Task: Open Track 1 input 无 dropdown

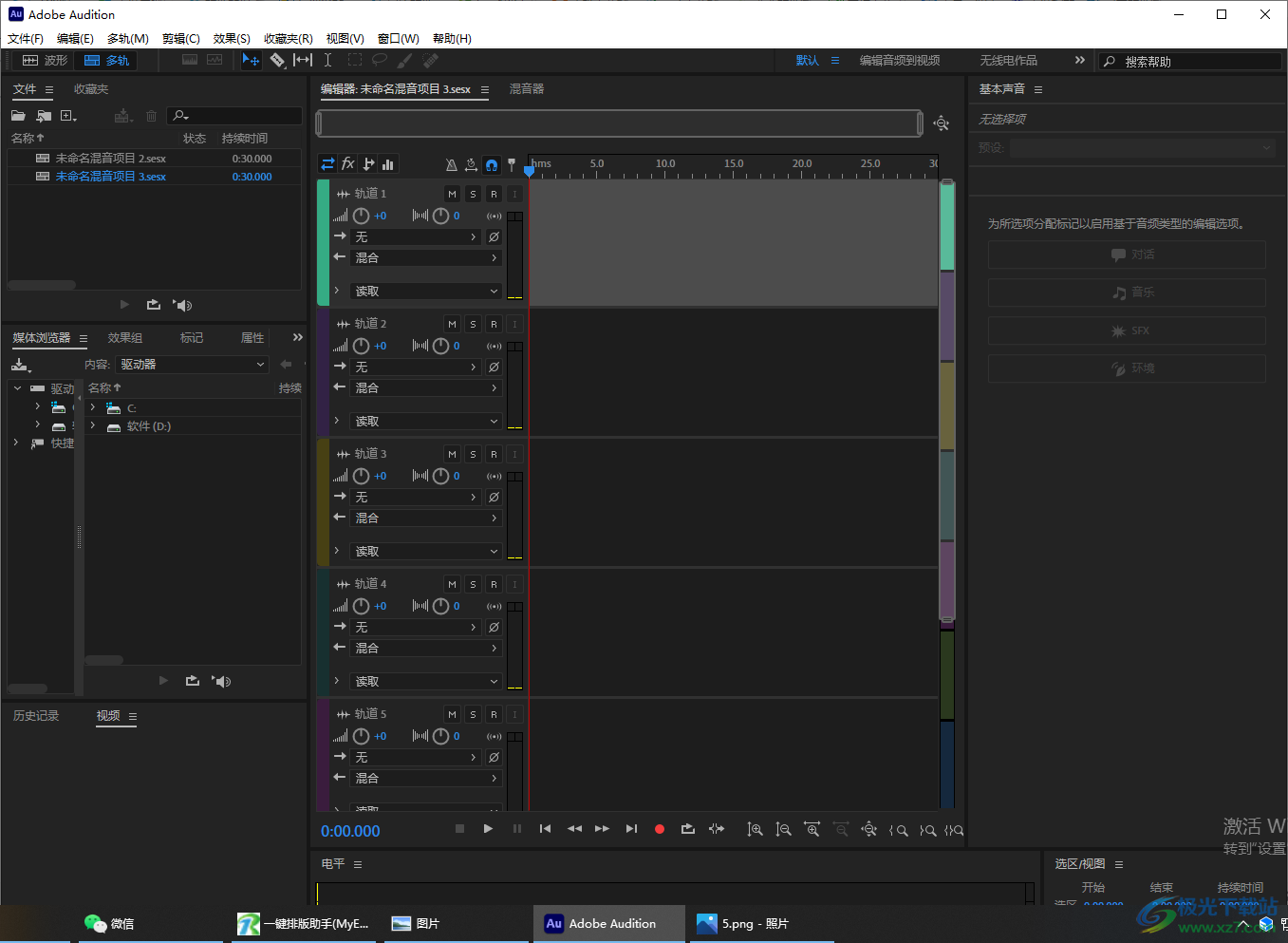Action: click(416, 236)
